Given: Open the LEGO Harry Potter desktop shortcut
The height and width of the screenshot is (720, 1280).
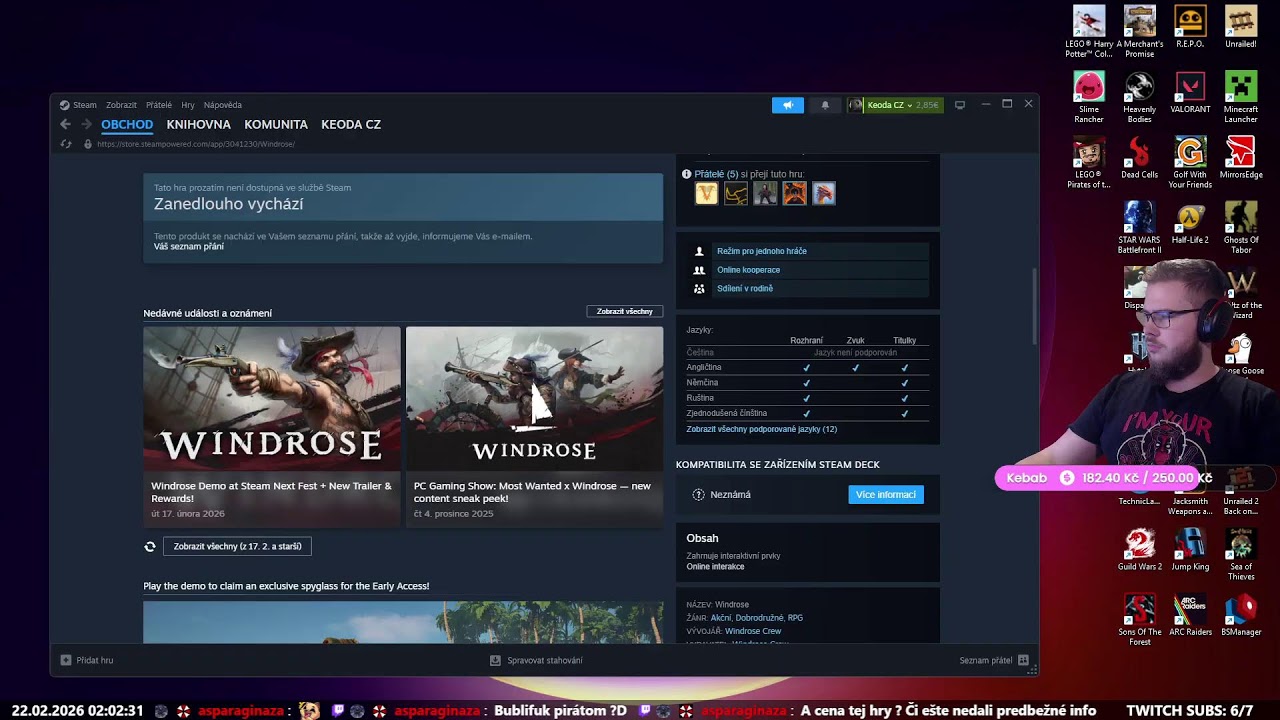Looking at the screenshot, I should (1089, 32).
